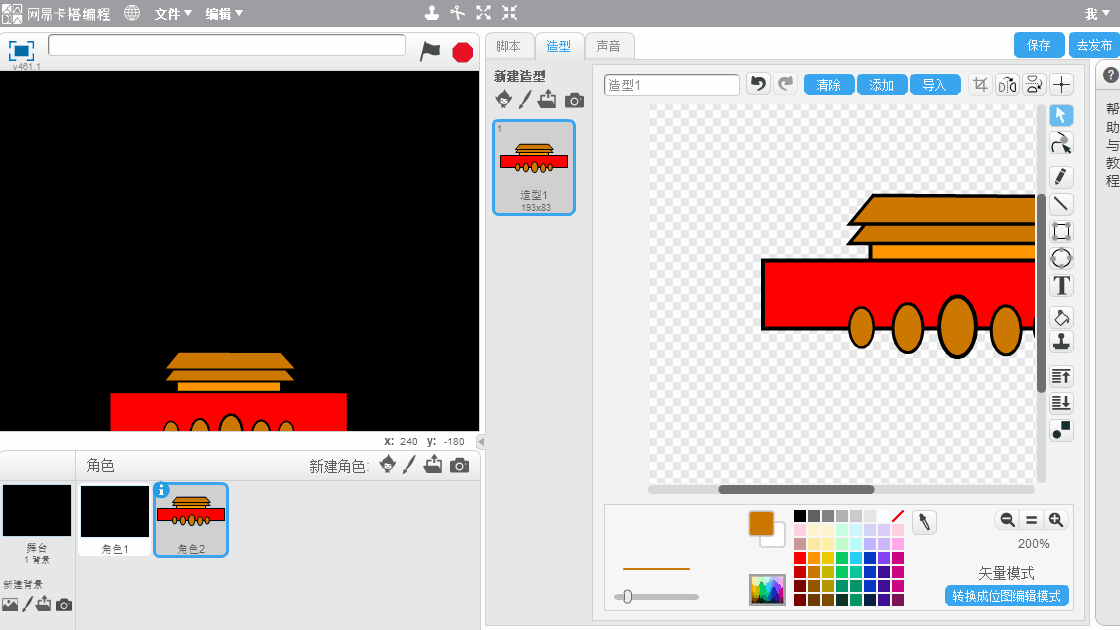1120x630 pixels.
Task: Select the Grow sprite tool
Action: (x=484, y=13)
